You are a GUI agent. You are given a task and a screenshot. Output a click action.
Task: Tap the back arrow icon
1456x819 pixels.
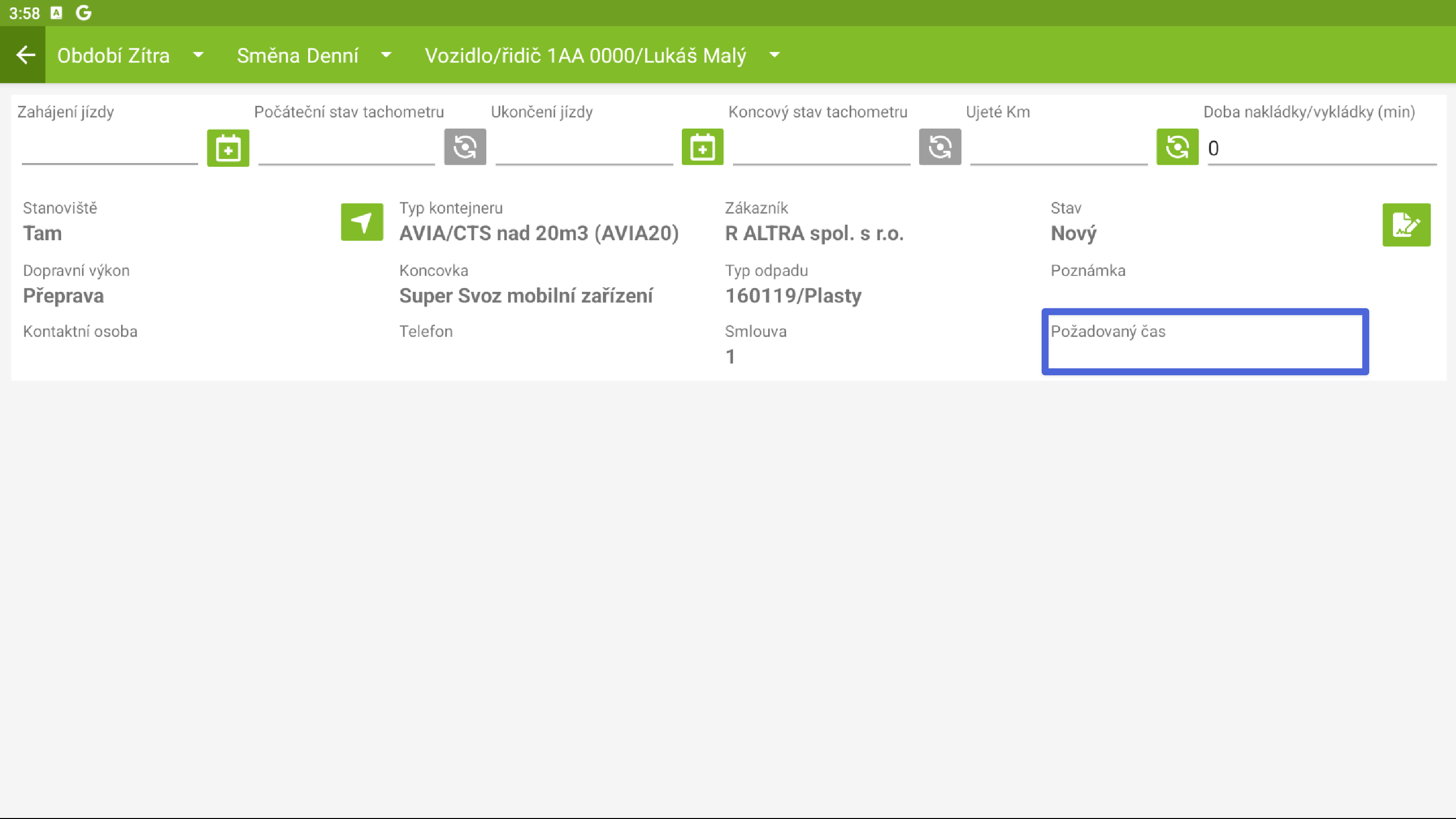(x=25, y=56)
